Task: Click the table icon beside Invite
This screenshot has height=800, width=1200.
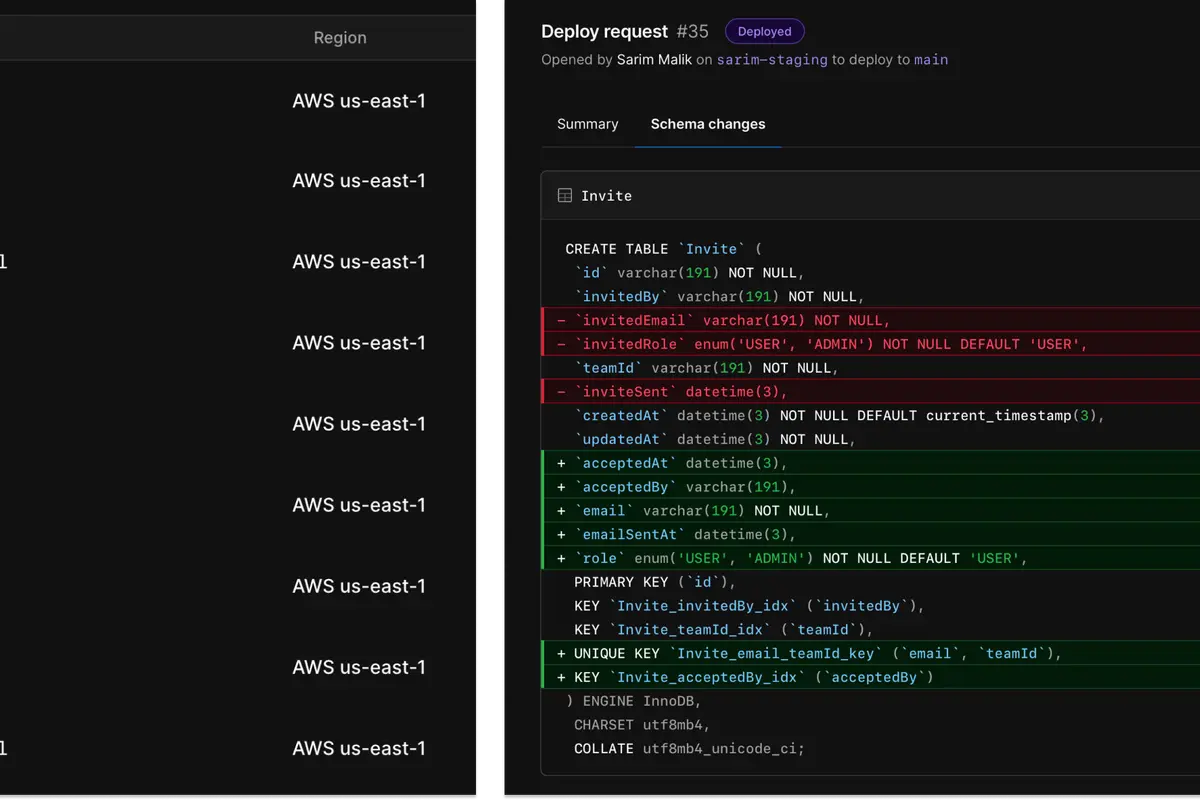Action: coord(566,195)
